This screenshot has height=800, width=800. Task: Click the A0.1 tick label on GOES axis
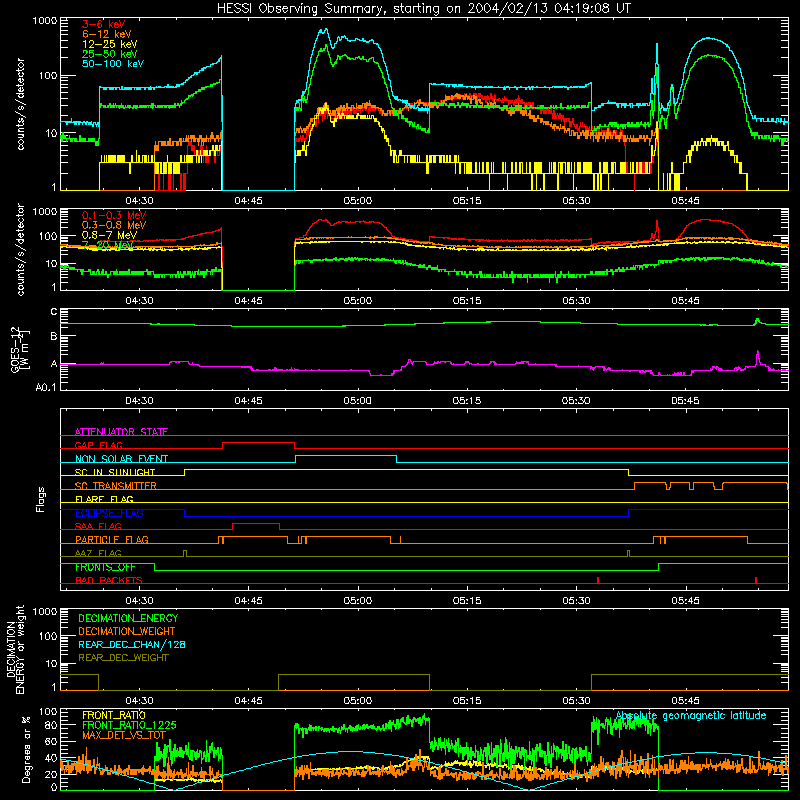(x=46, y=387)
